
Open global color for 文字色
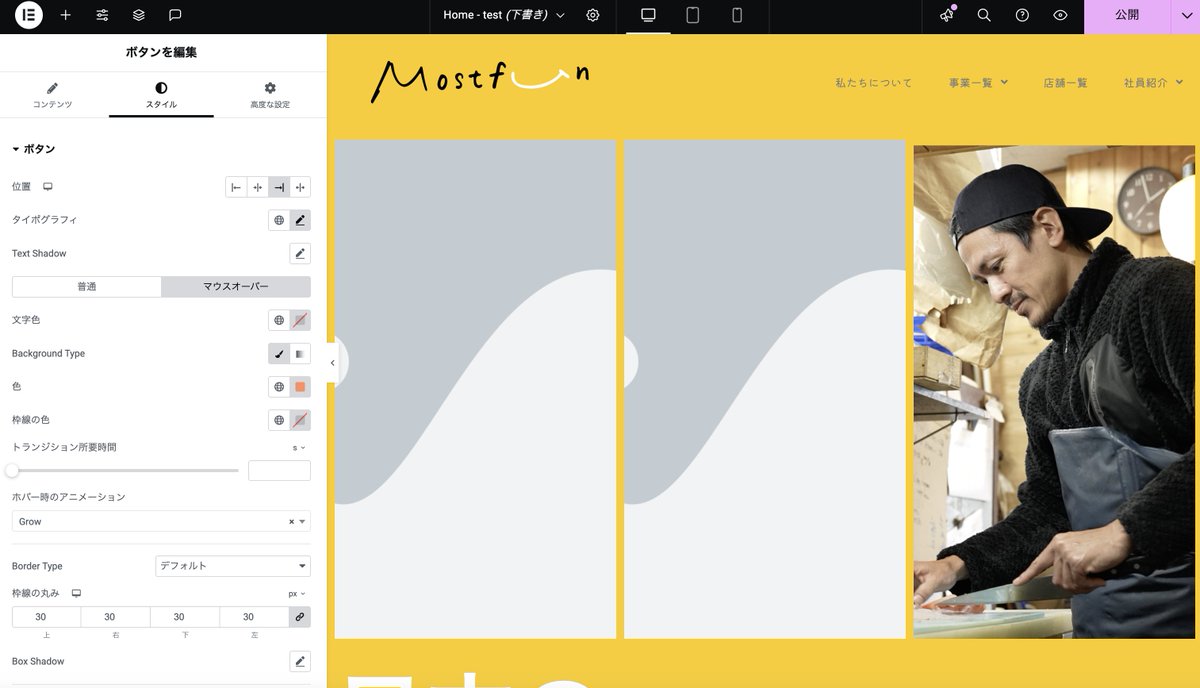pos(279,320)
